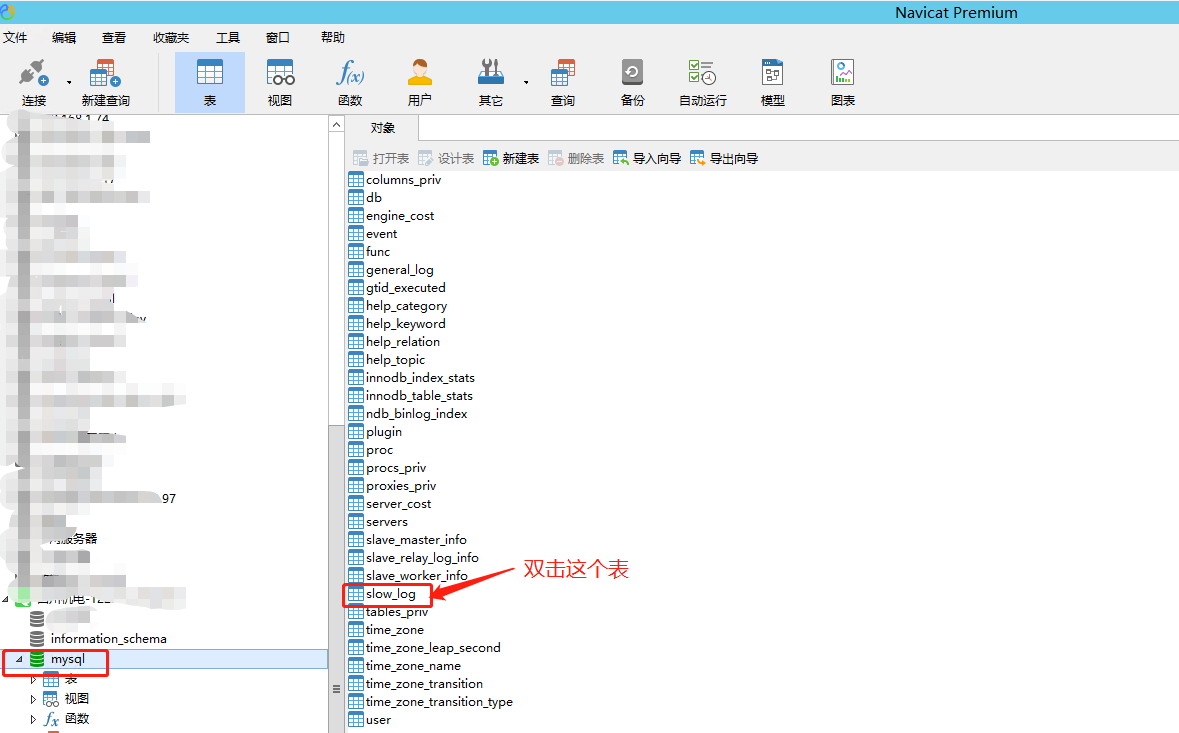
Task: Open the 模型 model toolbar icon
Action: (x=772, y=83)
